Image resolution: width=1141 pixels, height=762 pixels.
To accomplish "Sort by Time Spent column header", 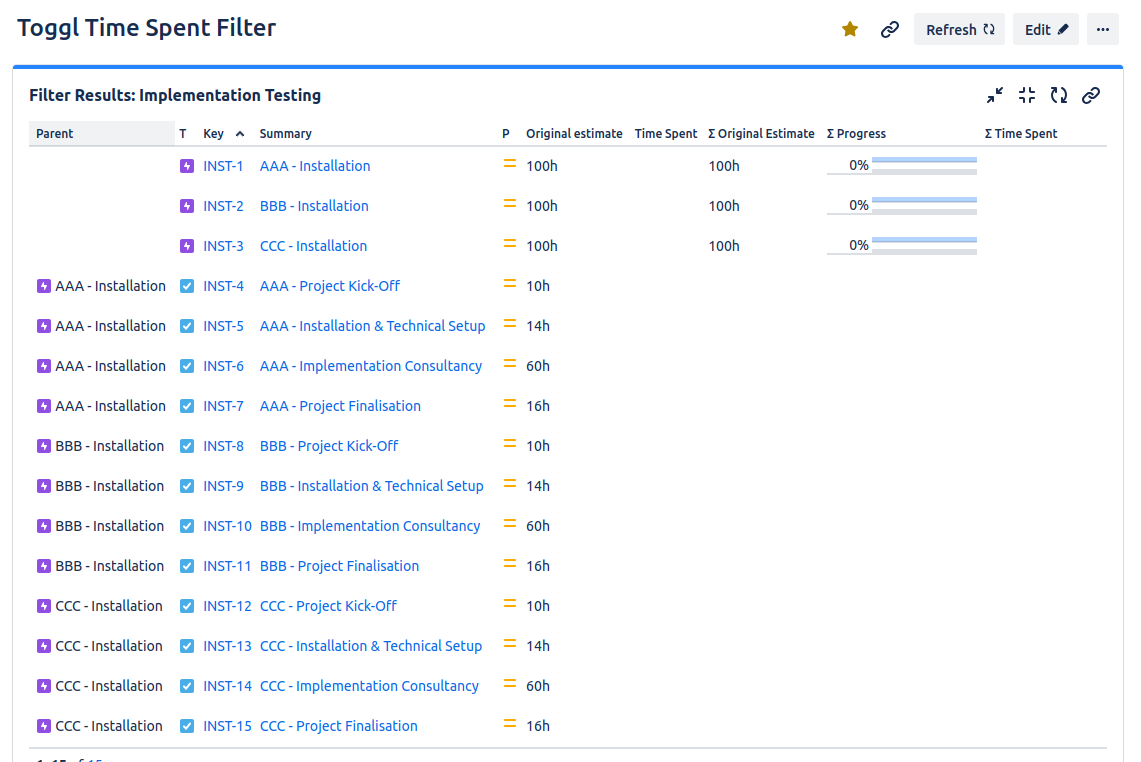I will (666, 134).
